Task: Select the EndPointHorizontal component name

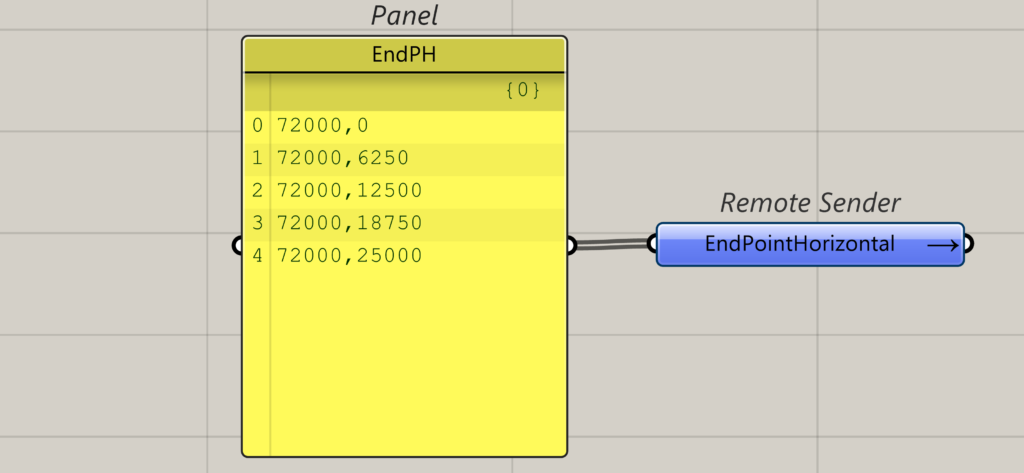Action: pyautogui.click(x=799, y=244)
